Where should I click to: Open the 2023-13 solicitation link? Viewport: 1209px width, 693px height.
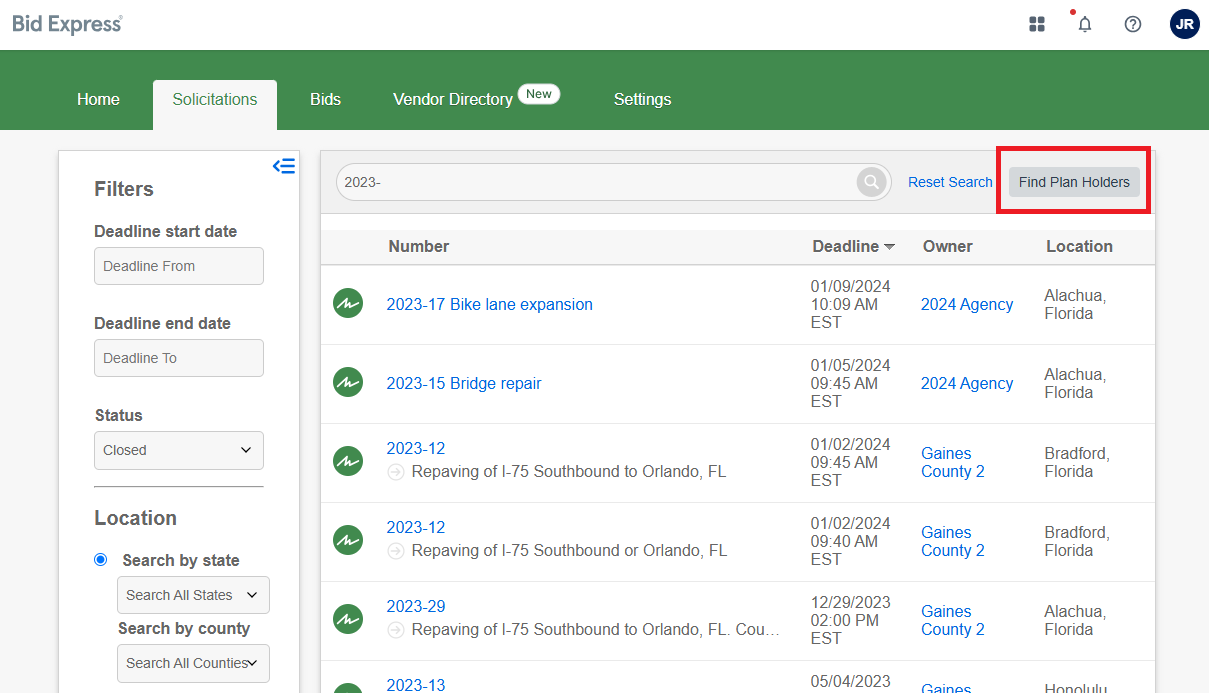[416, 685]
